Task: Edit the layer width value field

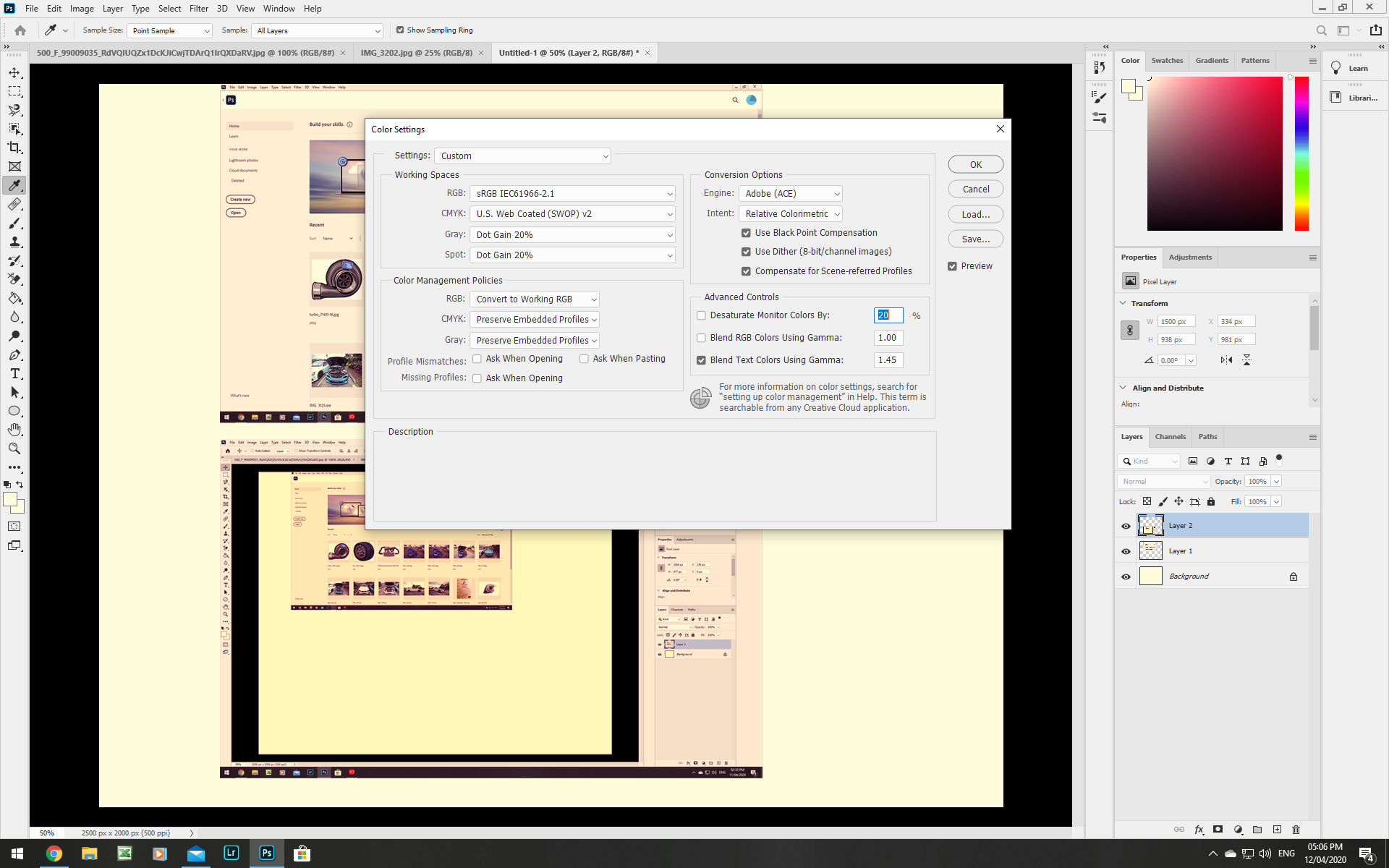Action: [x=1176, y=321]
